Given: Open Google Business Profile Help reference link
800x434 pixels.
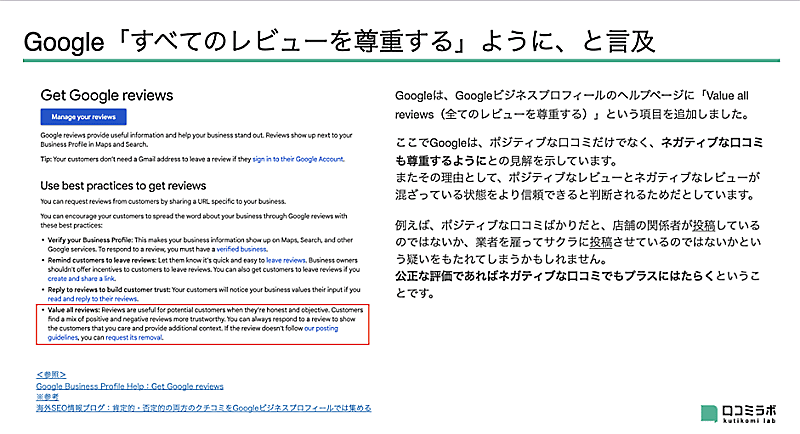Looking at the screenshot, I should click(129, 385).
